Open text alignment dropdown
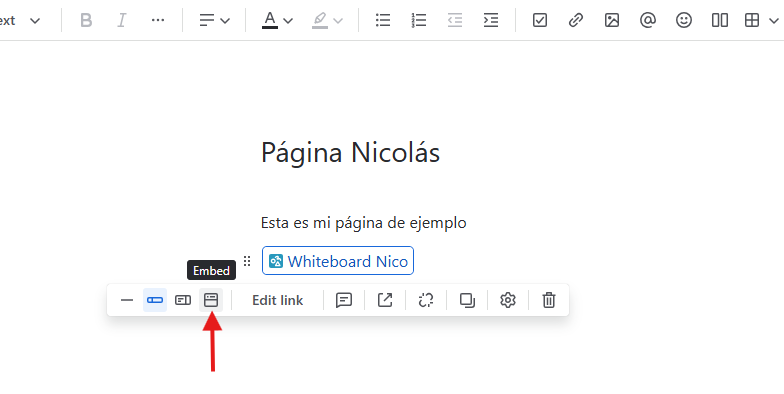The image size is (784, 394). (214, 20)
